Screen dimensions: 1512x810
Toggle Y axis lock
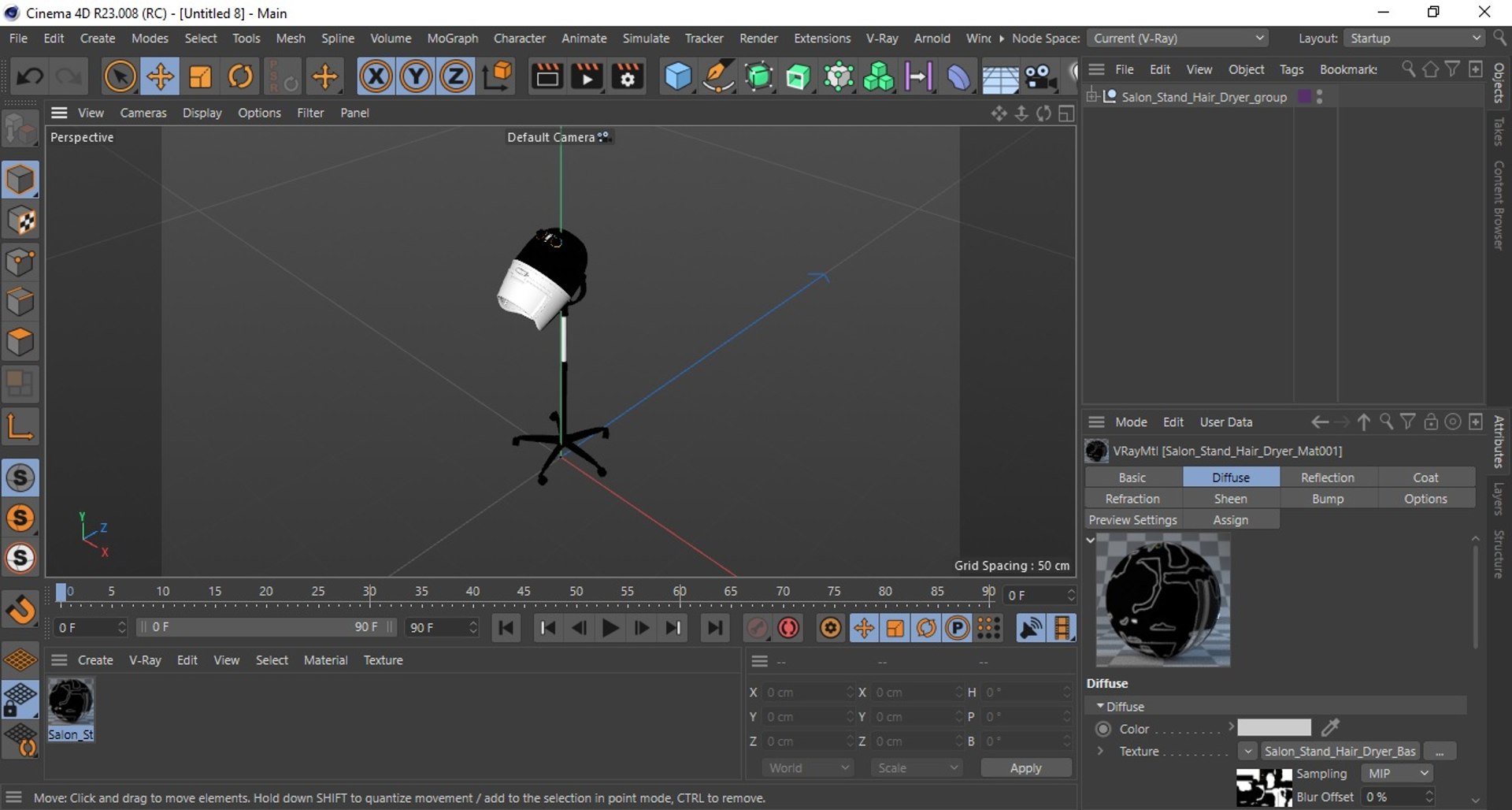[416, 77]
